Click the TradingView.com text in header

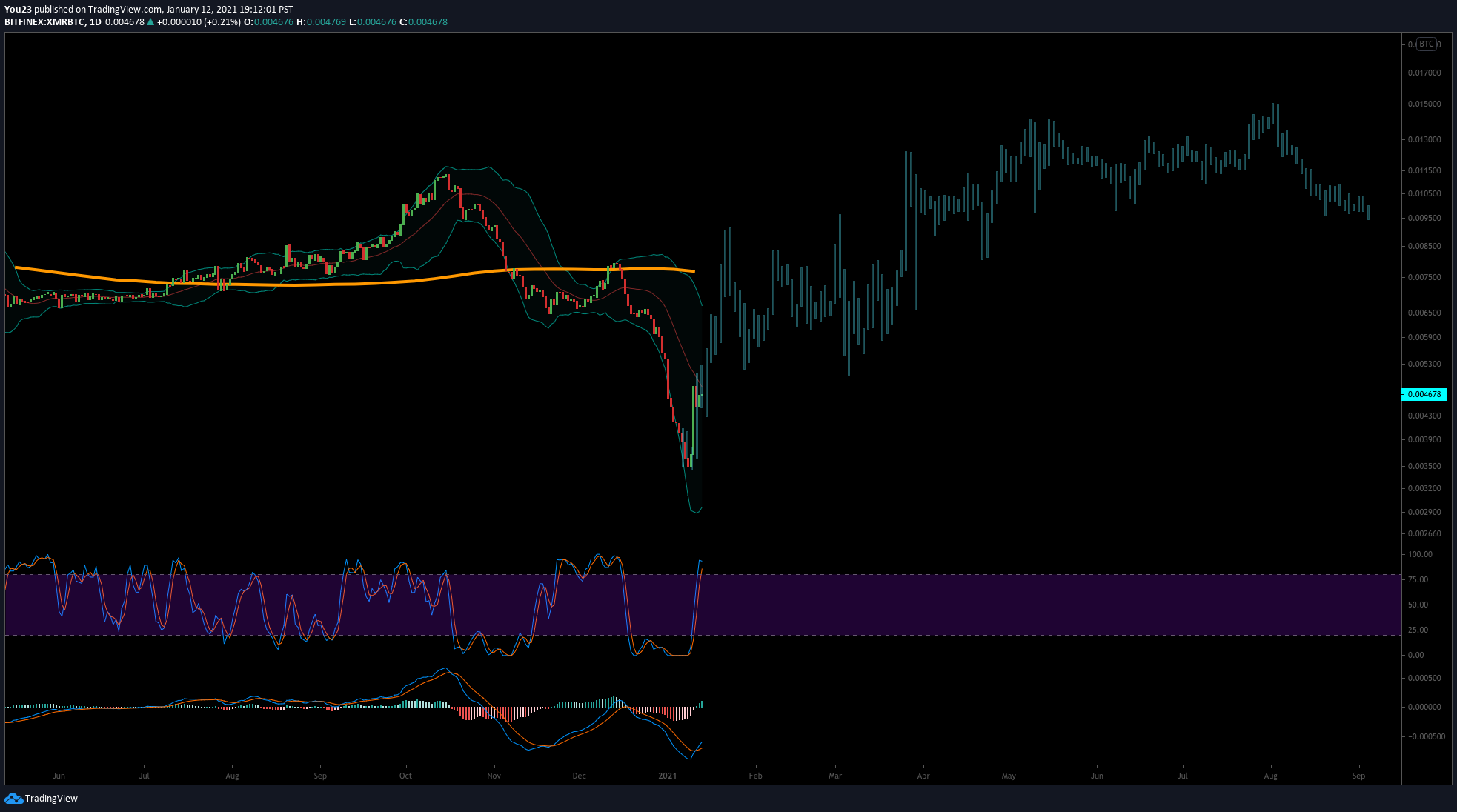click(x=125, y=10)
